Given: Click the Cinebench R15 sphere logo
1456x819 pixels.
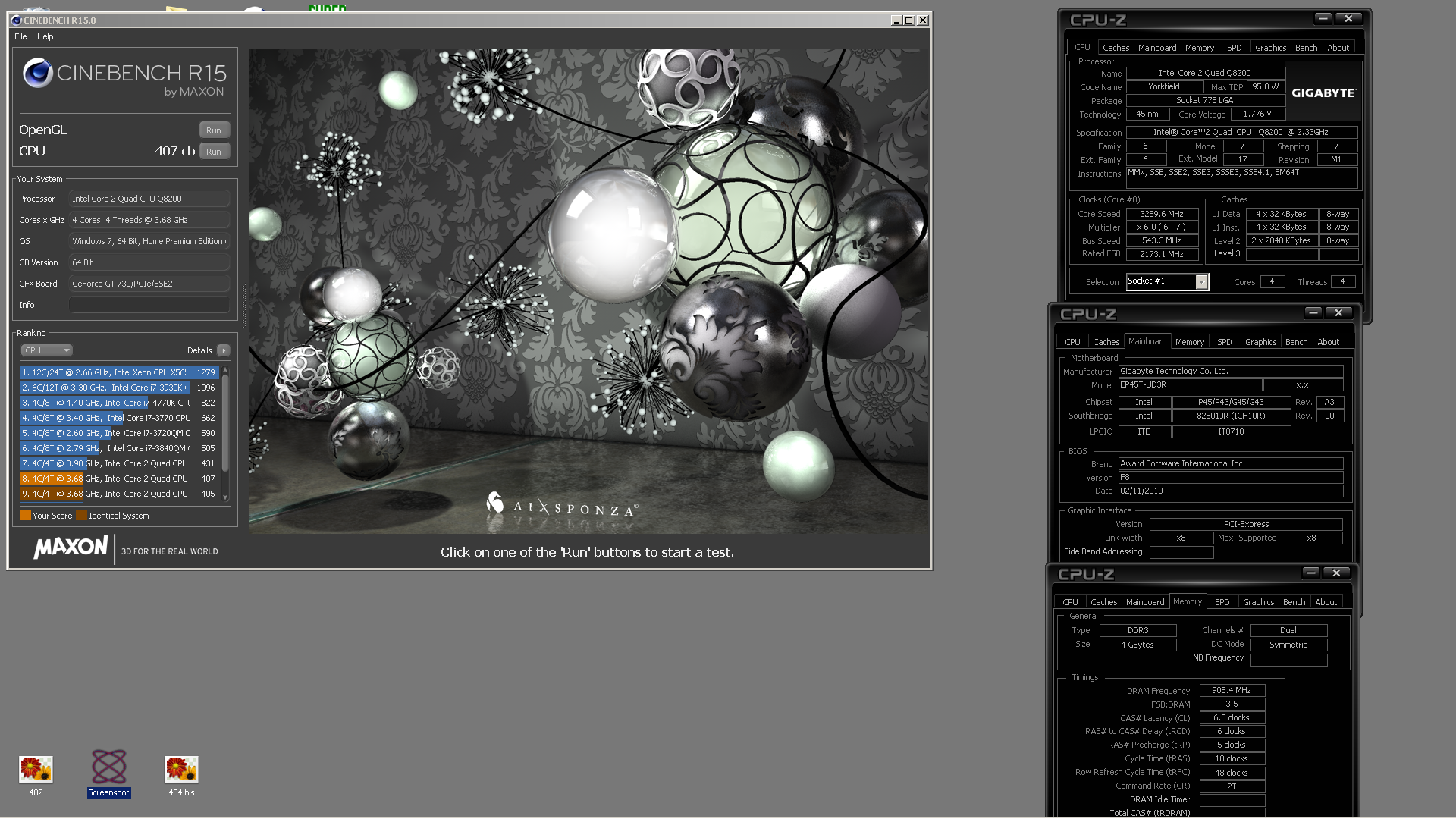Looking at the screenshot, I should (37, 73).
